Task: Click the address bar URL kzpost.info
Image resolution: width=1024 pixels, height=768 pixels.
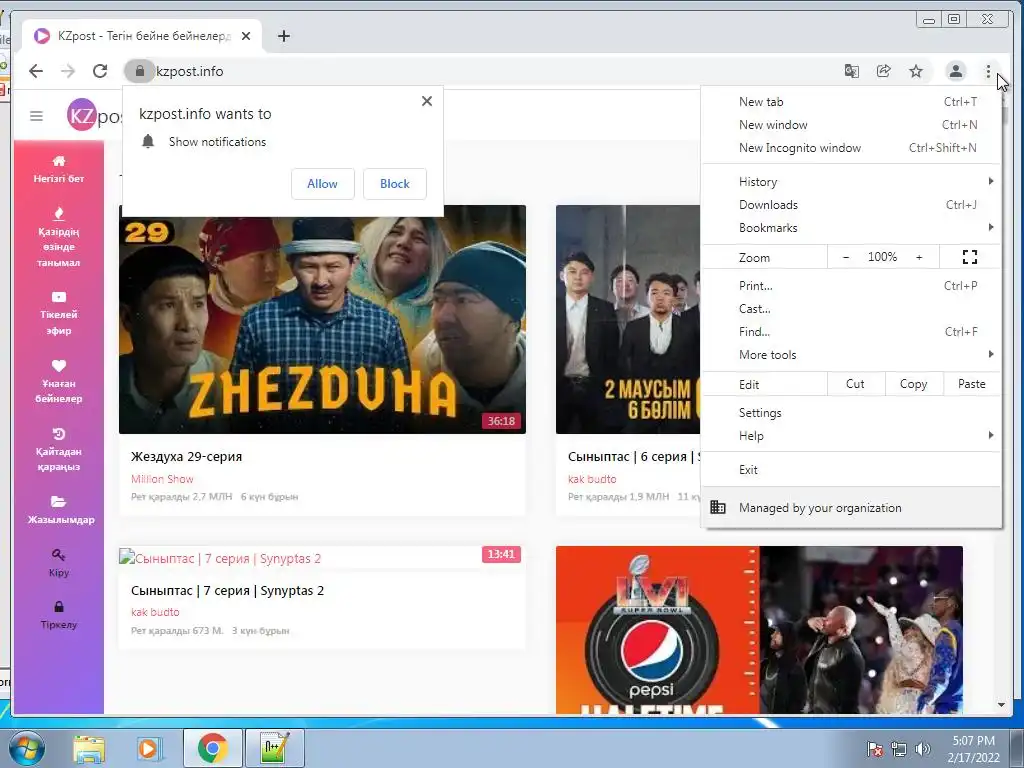Action: click(190, 71)
